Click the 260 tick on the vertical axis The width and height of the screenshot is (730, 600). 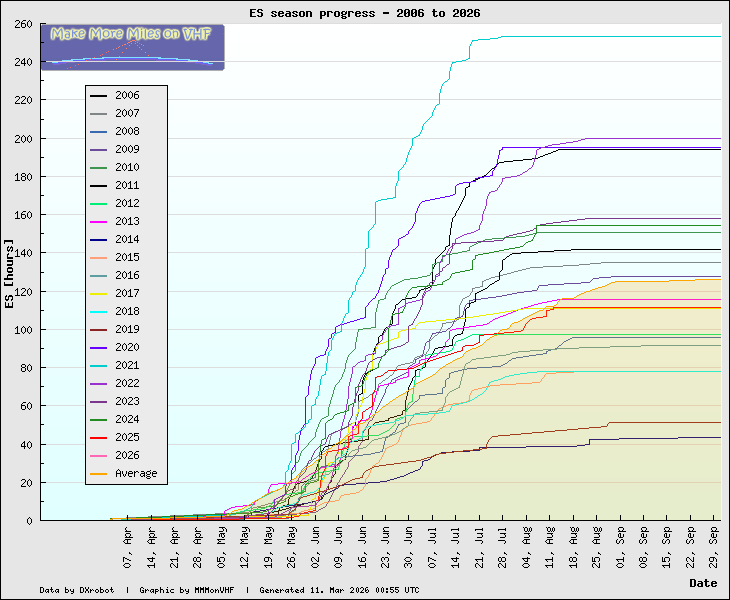pos(21,24)
